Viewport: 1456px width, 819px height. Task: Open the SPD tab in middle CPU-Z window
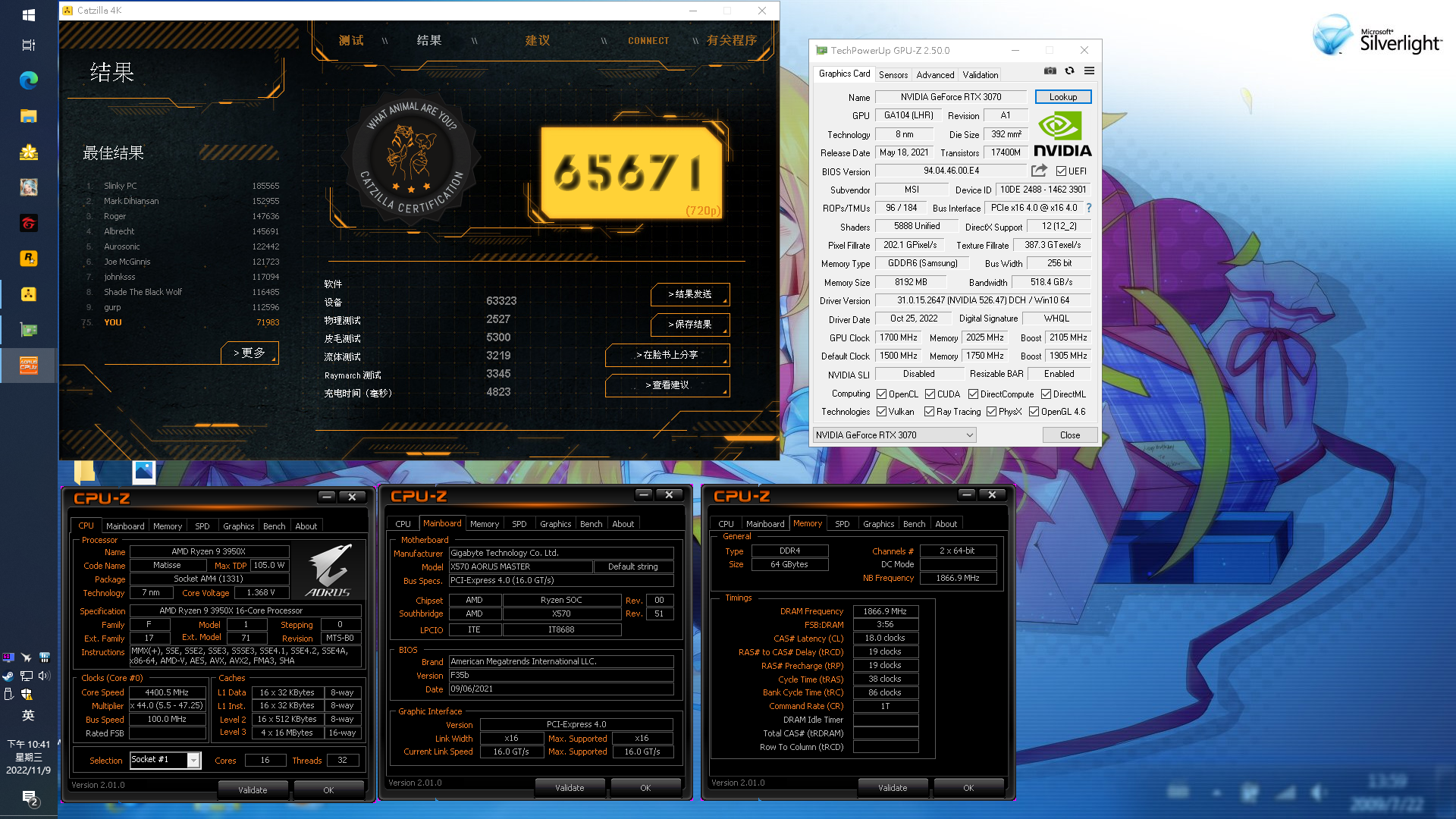[519, 523]
